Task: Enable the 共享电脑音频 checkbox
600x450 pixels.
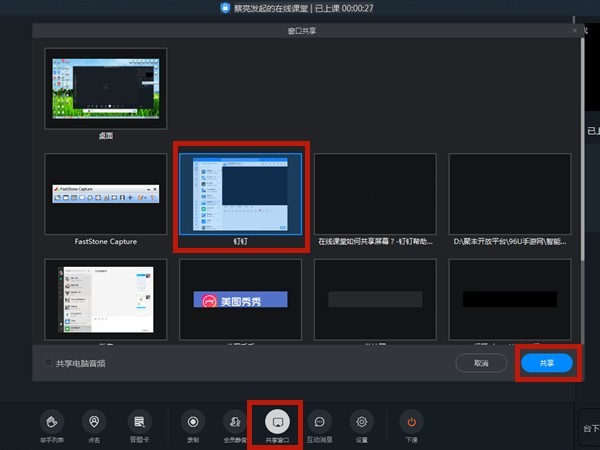Action: [x=48, y=362]
